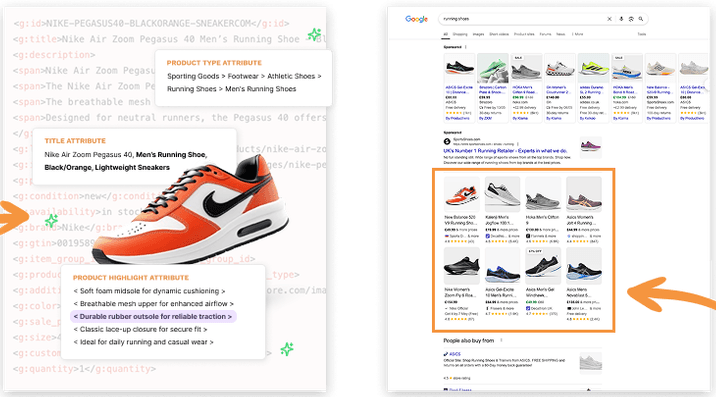
Task: Open the Asics Men's Gel Windhawk product image
Action: pyautogui.click(x=543, y=266)
